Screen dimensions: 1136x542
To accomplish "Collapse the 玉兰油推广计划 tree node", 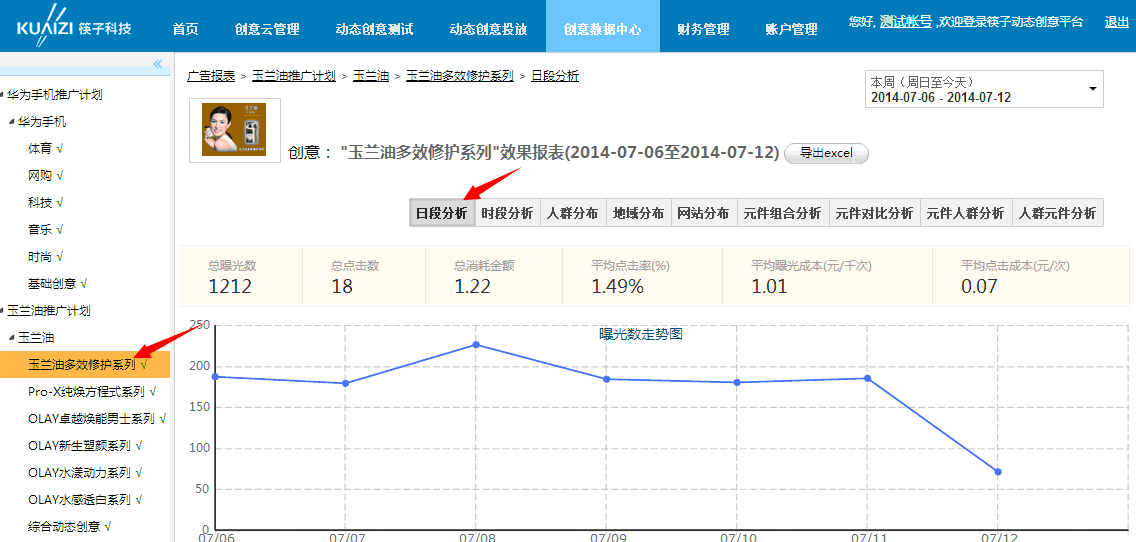I will (x=4, y=310).
